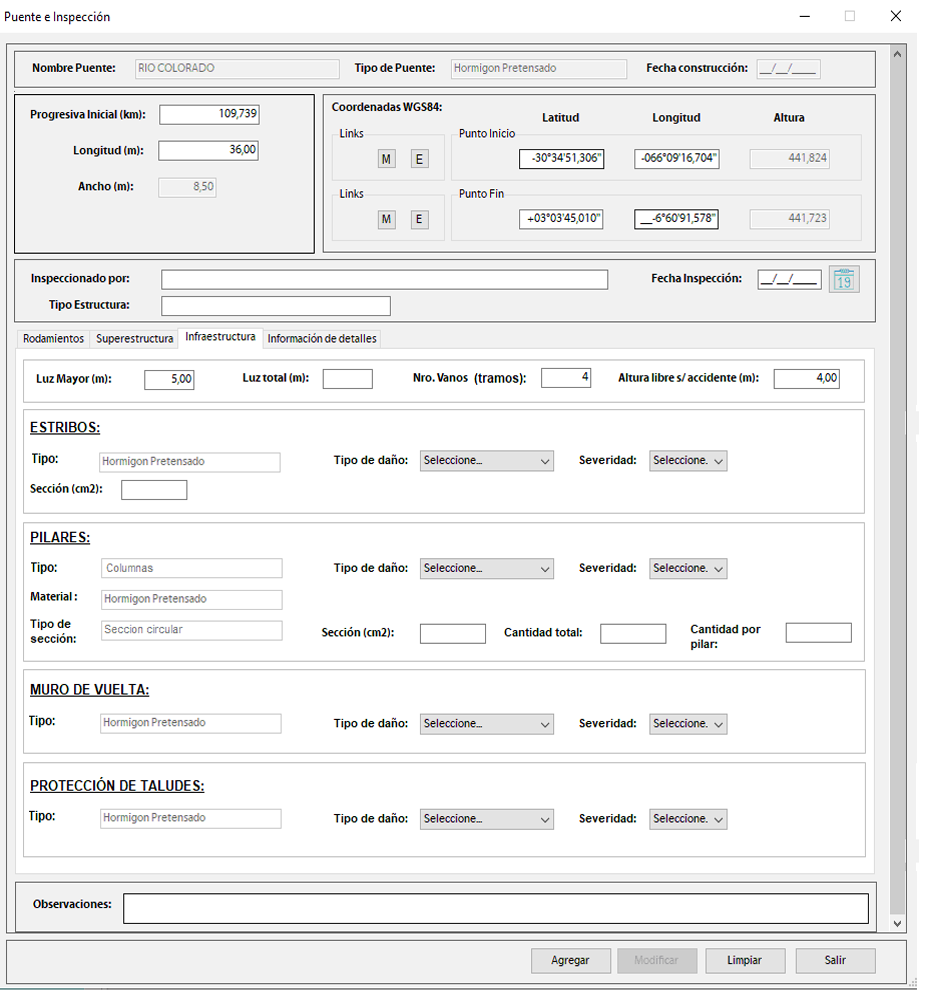Click the M link button for Punto Inicio
This screenshot has width=926, height=999.
click(386, 159)
